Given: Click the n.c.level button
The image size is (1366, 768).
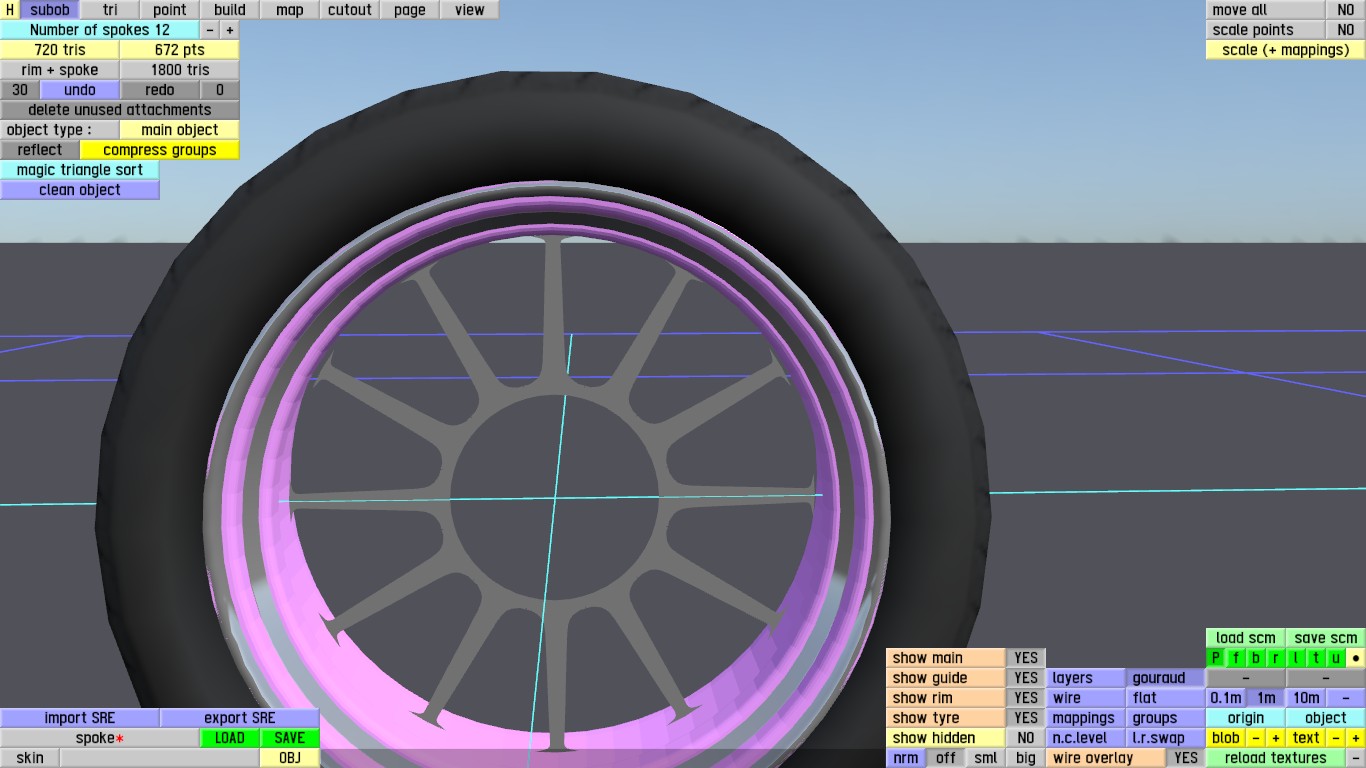Looking at the screenshot, I should (1086, 738).
